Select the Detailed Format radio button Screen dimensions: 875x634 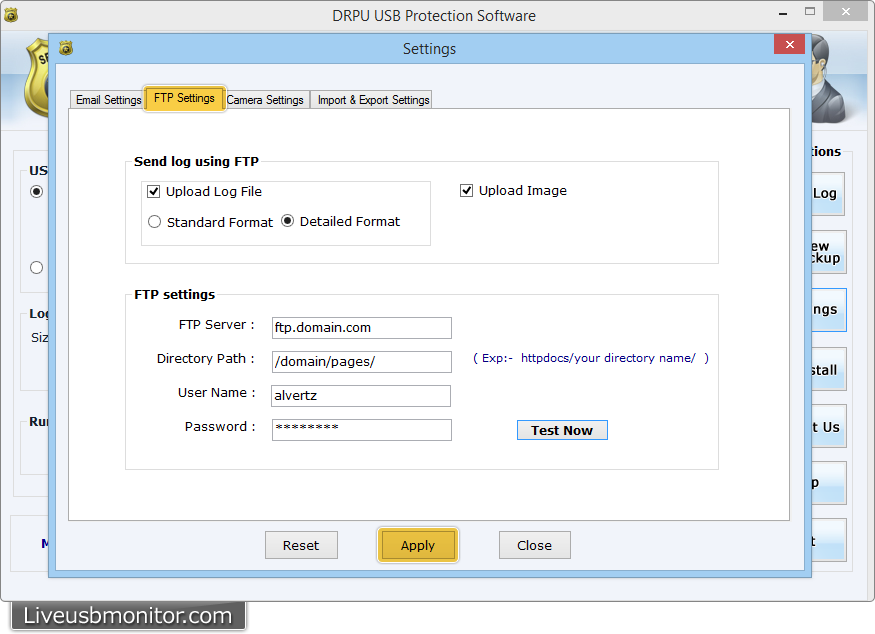click(x=287, y=221)
